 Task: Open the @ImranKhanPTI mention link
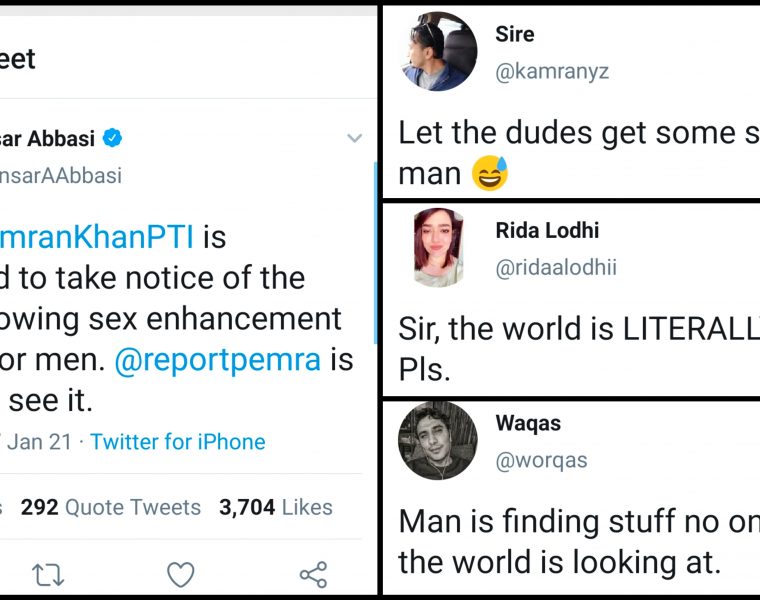tap(100, 237)
